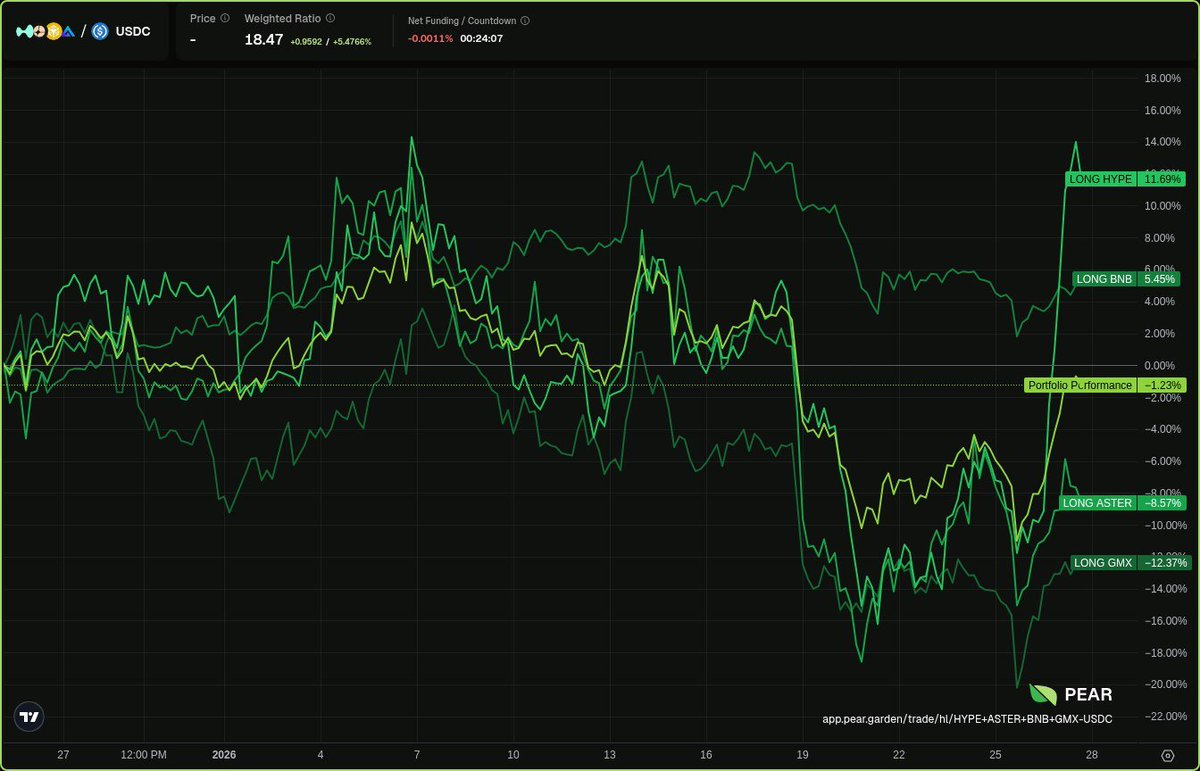
Task: Click the 28 date label on time axis
Action: pyautogui.click(x=1092, y=755)
